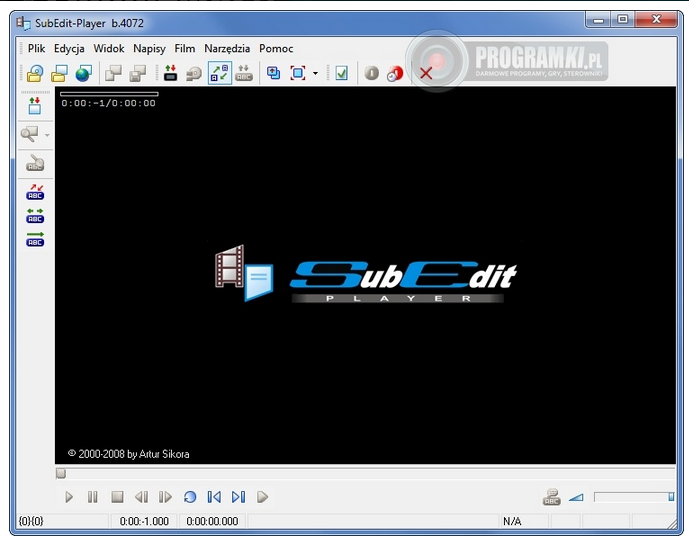689x541 pixels.
Task: Maximize the SubEdit-Player window
Action: coord(622,20)
